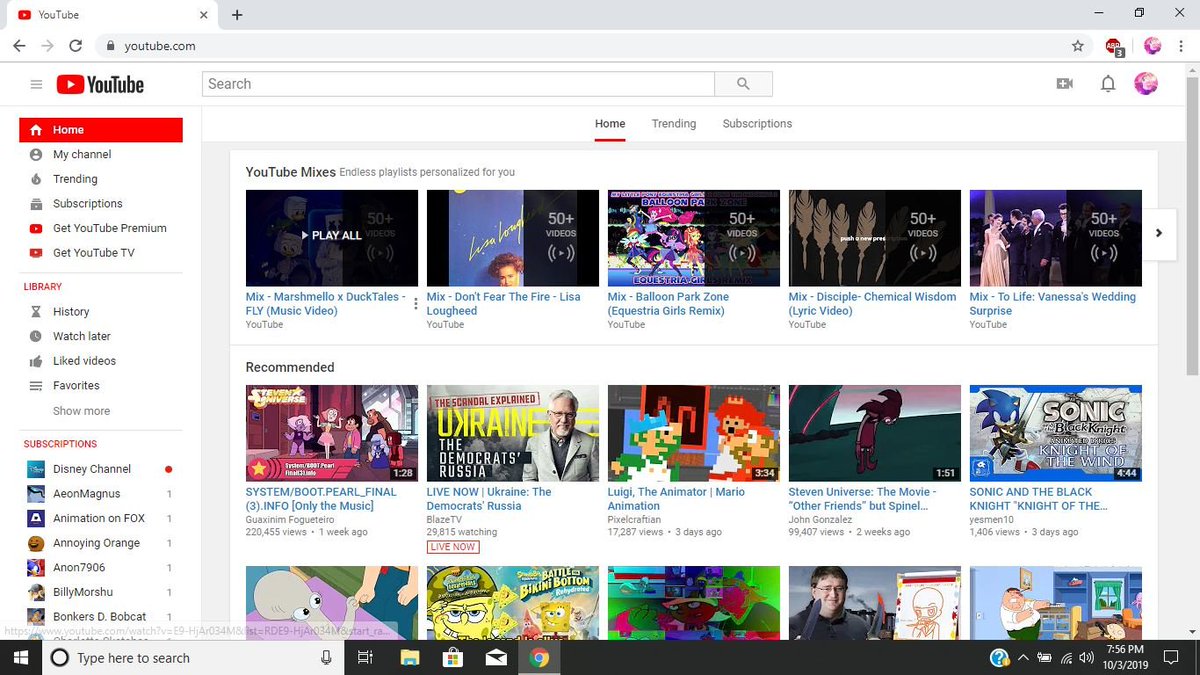The width and height of the screenshot is (1200, 675).
Task: Open Luigi, The Animator thumbnail
Action: [x=694, y=433]
